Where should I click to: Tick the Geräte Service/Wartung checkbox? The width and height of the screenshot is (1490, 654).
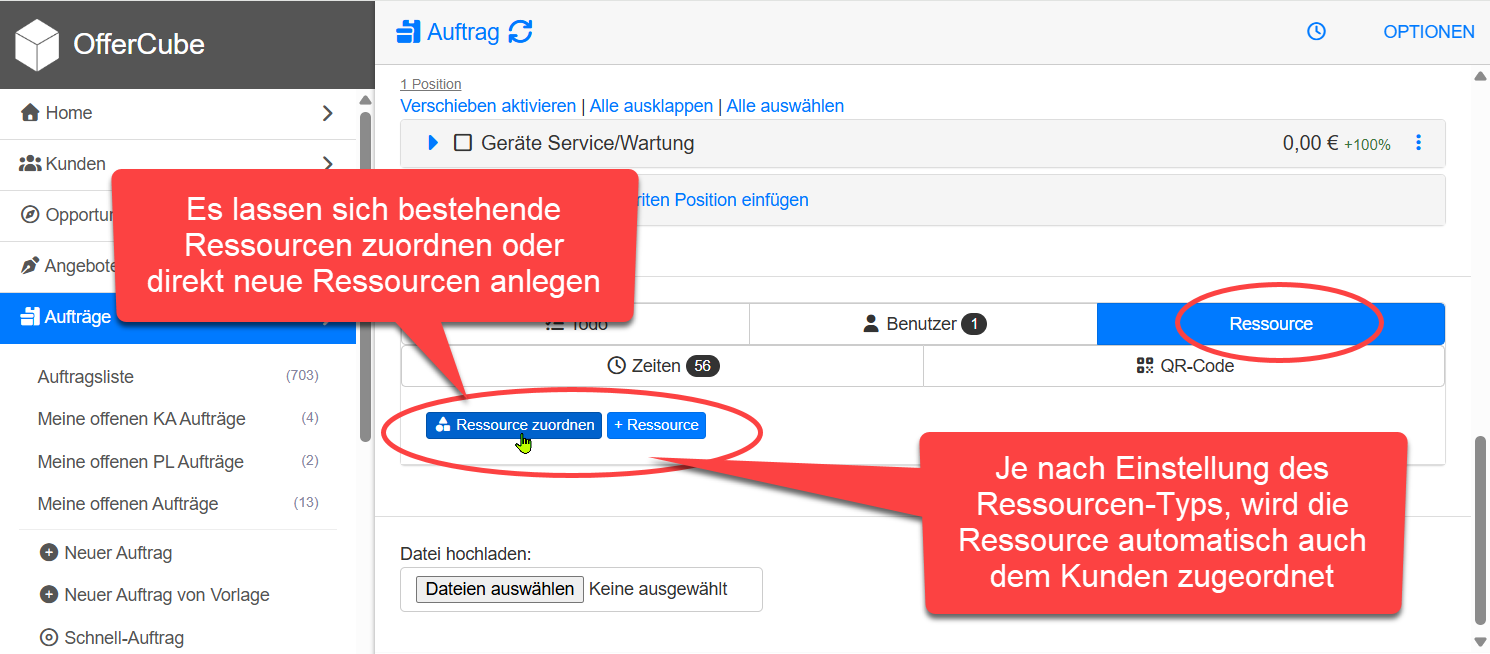463,143
